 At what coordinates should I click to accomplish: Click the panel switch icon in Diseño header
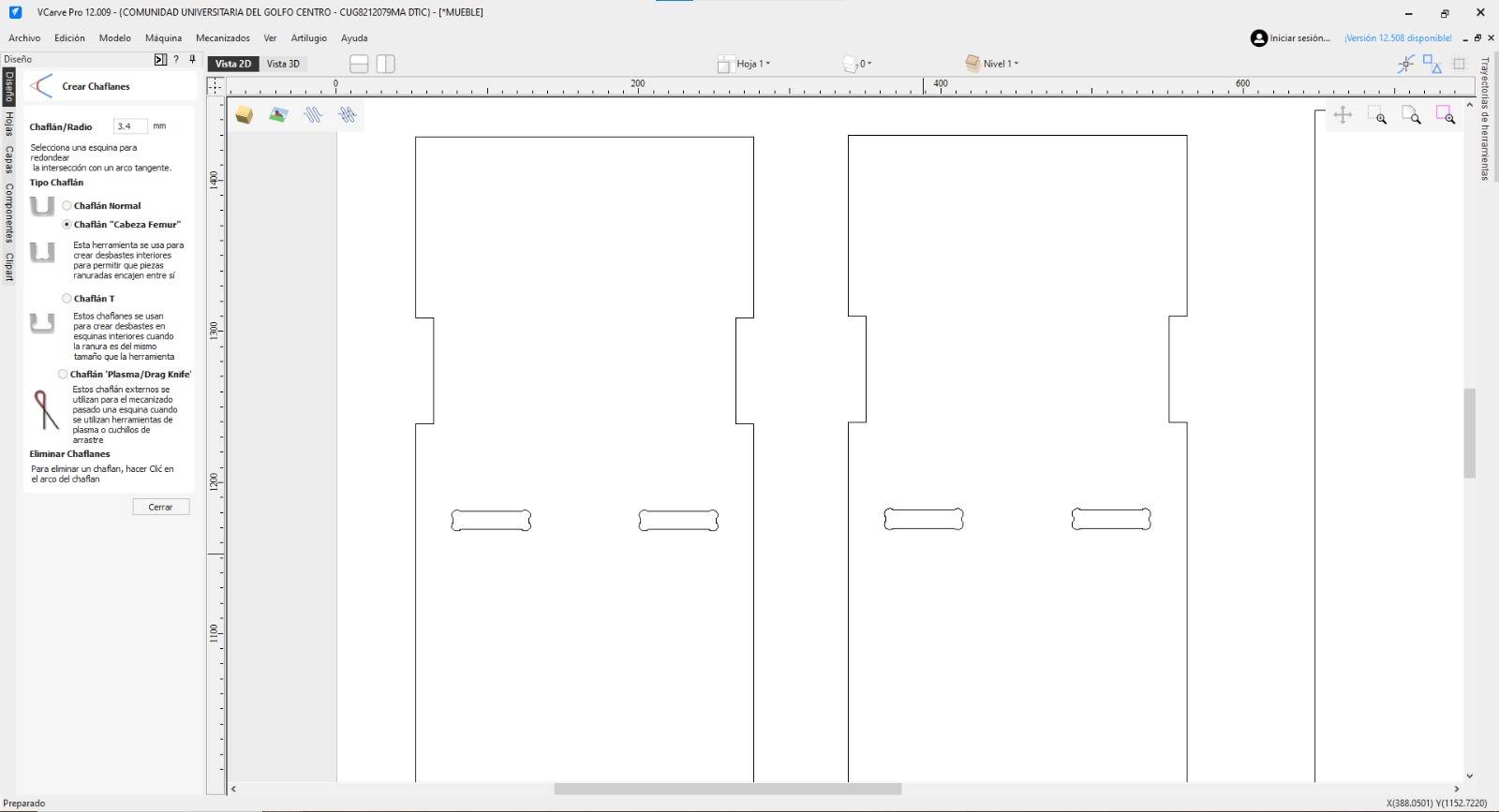[160, 59]
